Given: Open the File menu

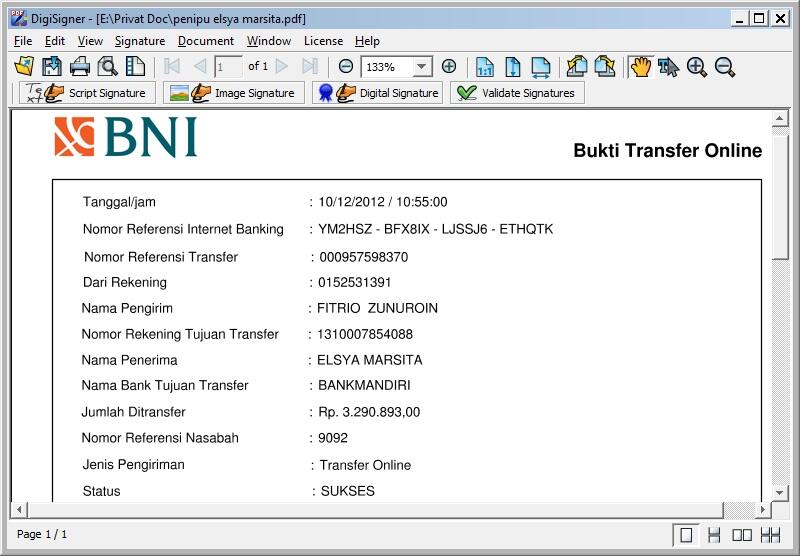Looking at the screenshot, I should (x=23, y=41).
